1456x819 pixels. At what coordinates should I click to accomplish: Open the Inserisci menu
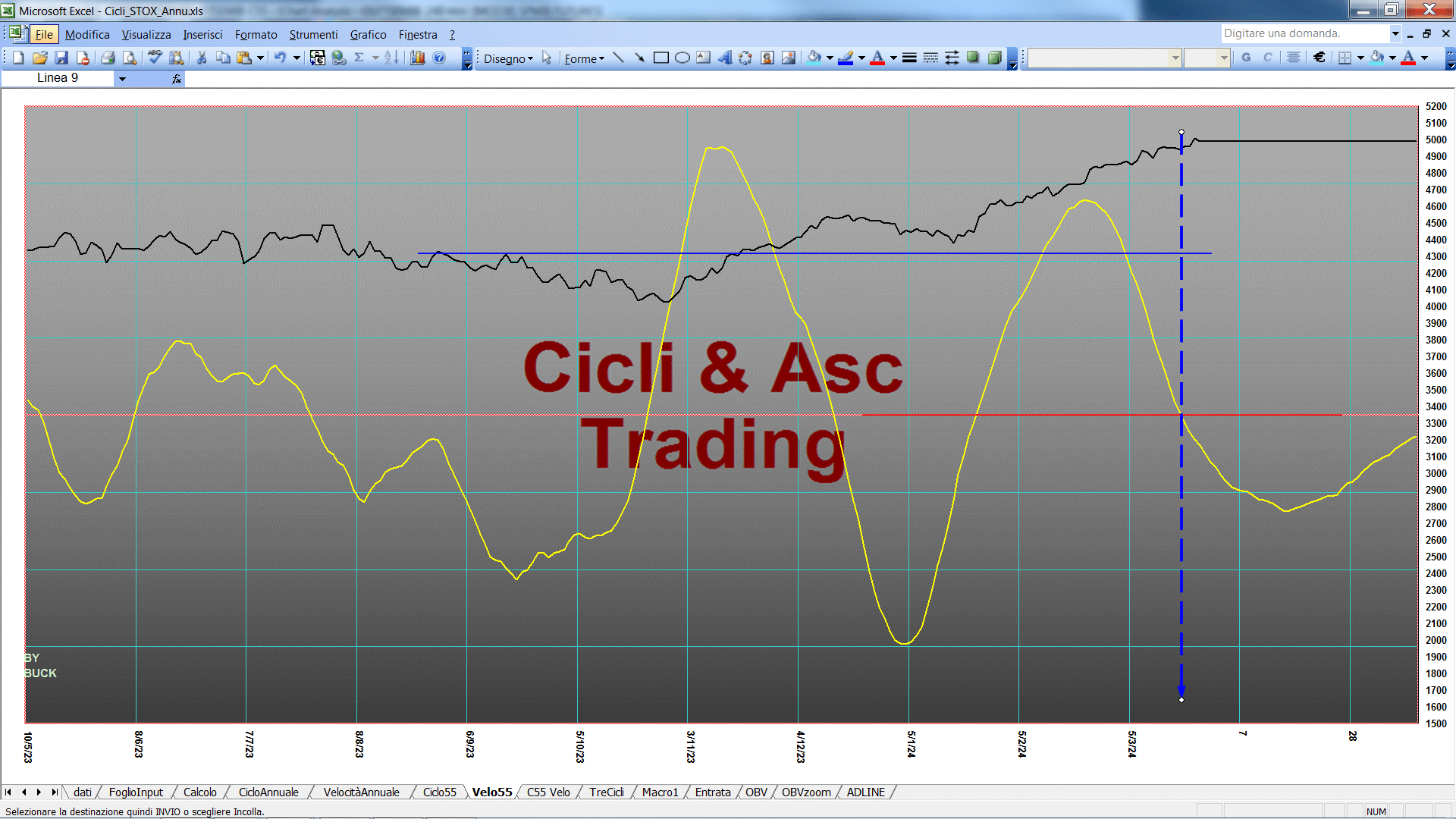pyautogui.click(x=202, y=35)
